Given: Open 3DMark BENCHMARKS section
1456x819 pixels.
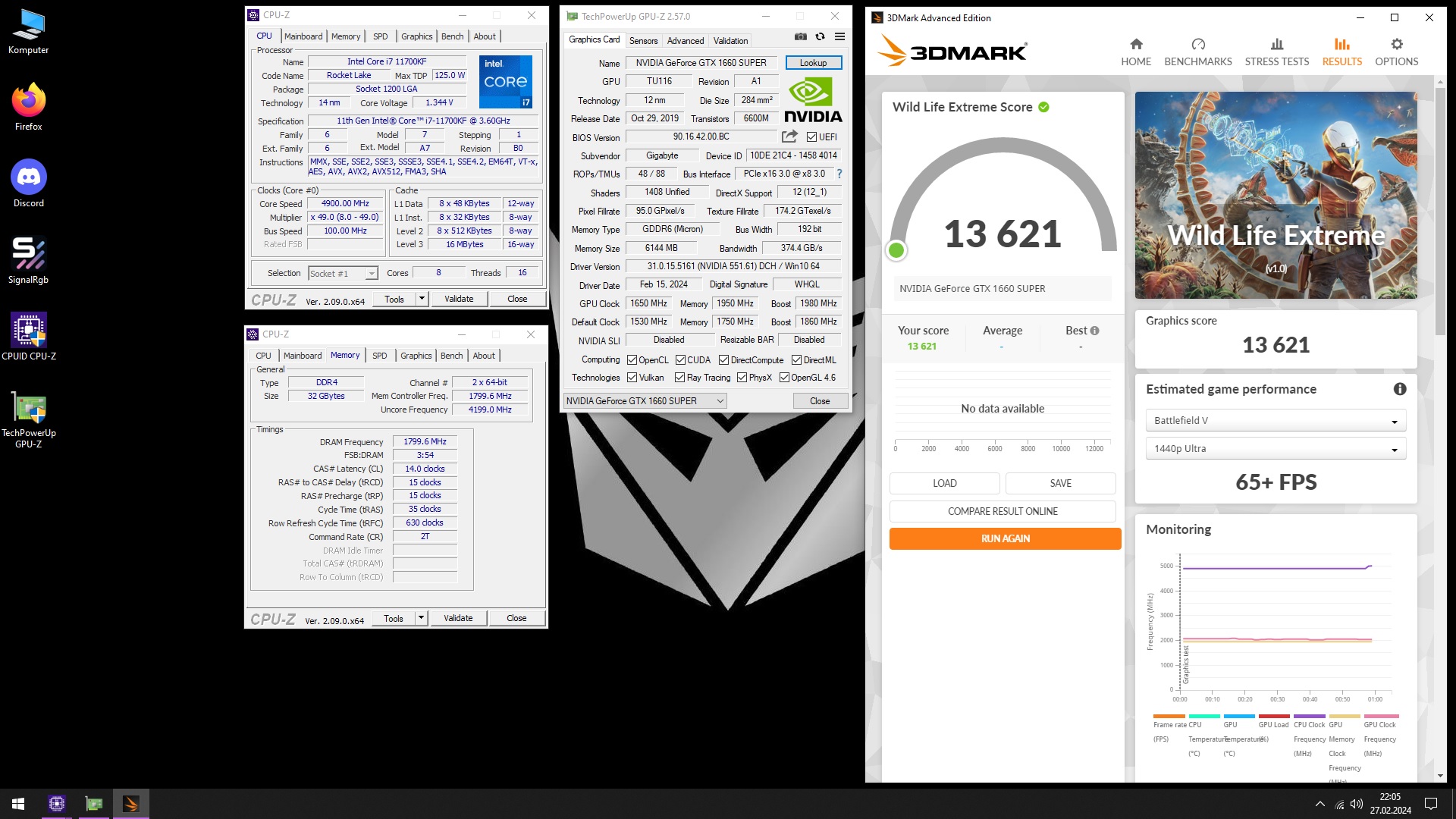Looking at the screenshot, I should click(x=1198, y=52).
